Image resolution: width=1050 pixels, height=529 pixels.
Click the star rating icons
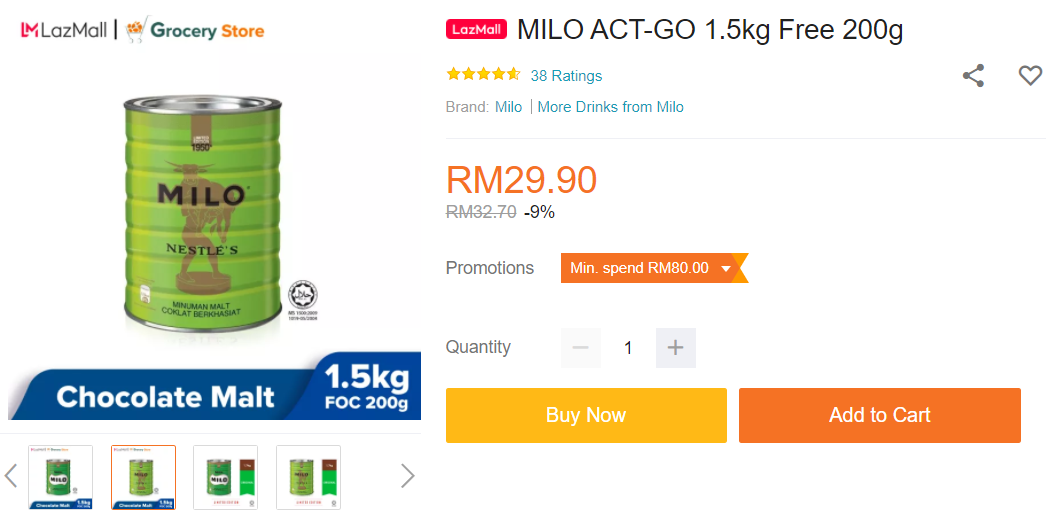click(483, 75)
